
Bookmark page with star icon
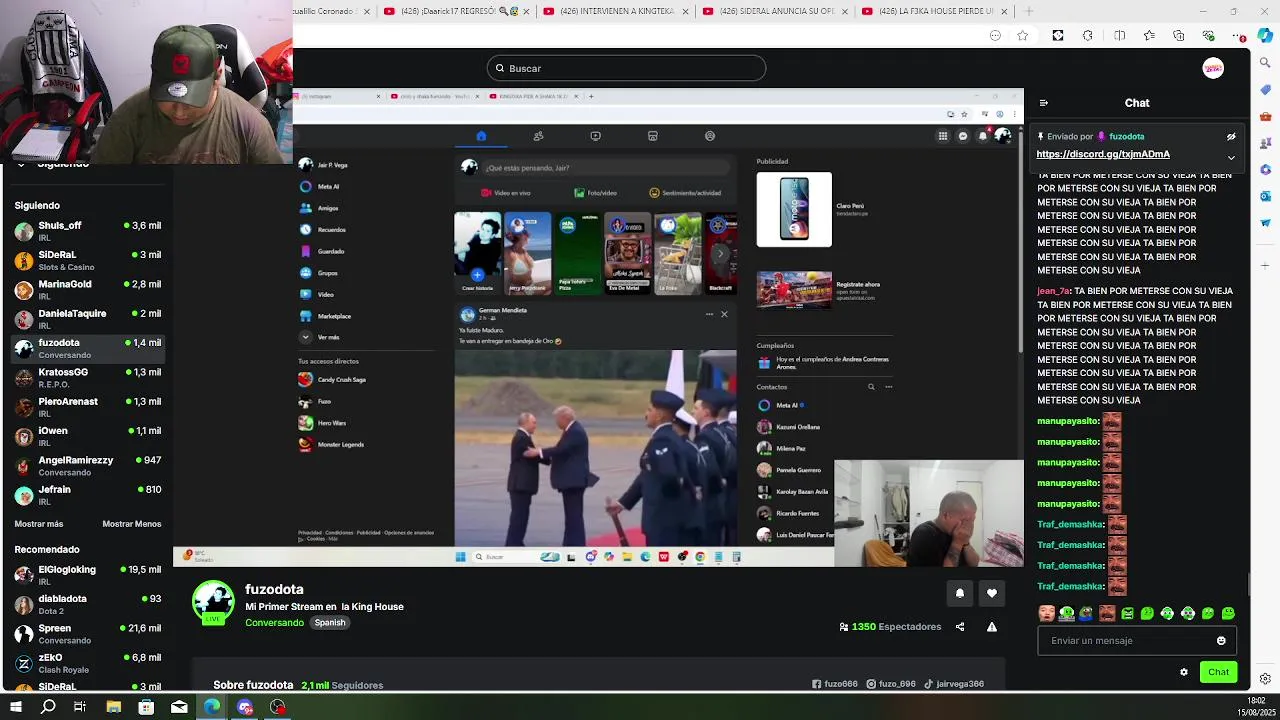pyautogui.click(x=1022, y=36)
